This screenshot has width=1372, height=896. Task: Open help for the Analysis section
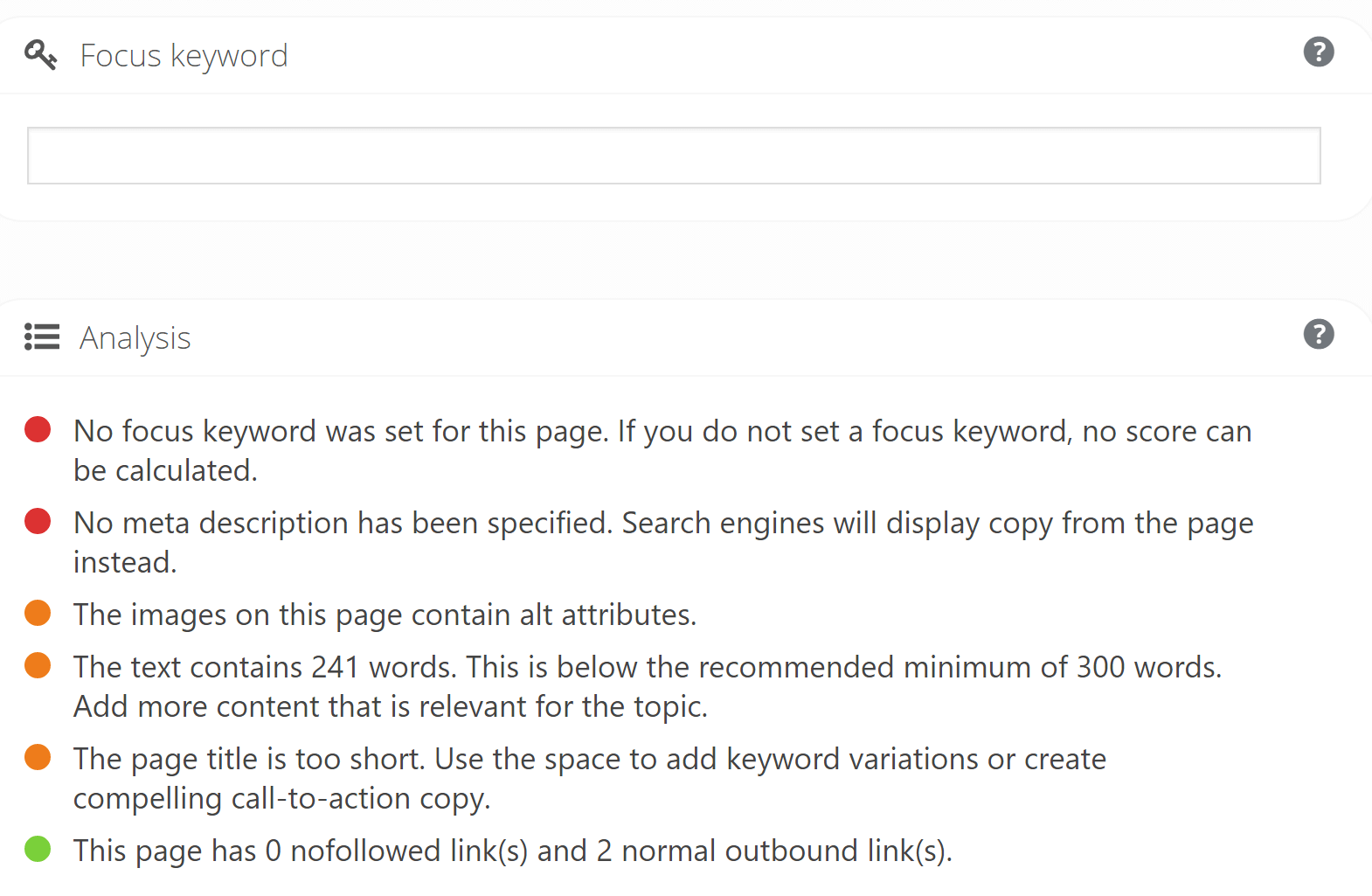(x=1319, y=334)
